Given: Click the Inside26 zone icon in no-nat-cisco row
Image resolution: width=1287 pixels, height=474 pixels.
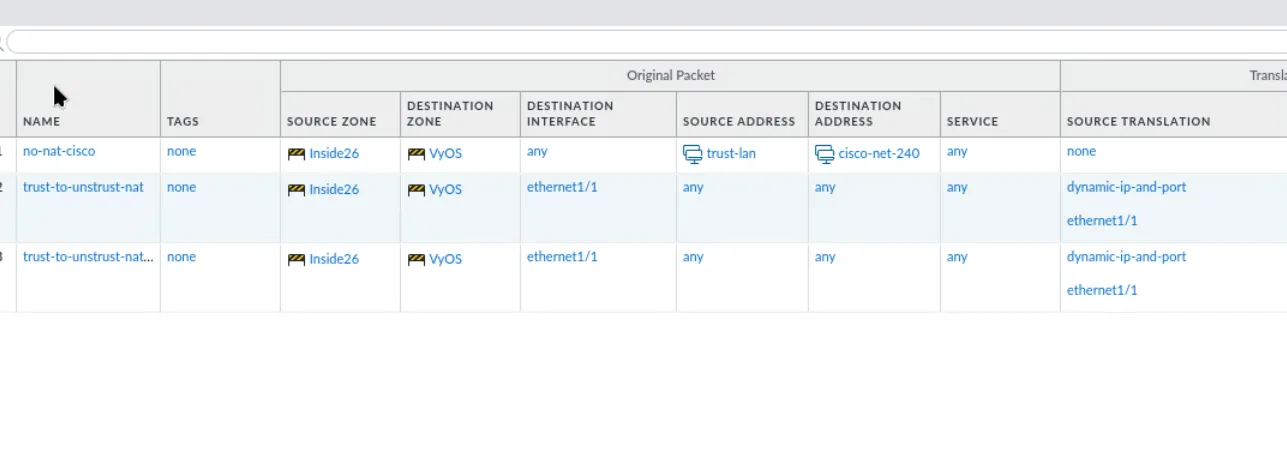Looking at the screenshot, I should [x=296, y=154].
